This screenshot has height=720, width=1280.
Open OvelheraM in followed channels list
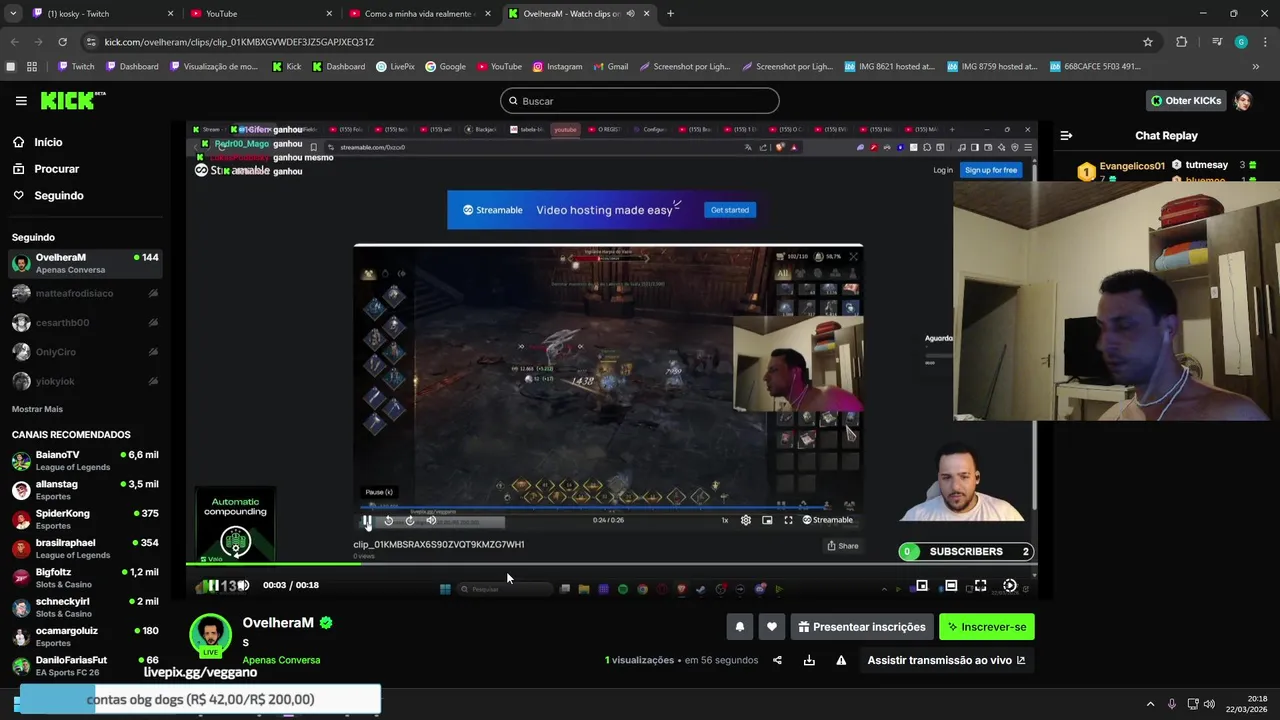(85, 264)
